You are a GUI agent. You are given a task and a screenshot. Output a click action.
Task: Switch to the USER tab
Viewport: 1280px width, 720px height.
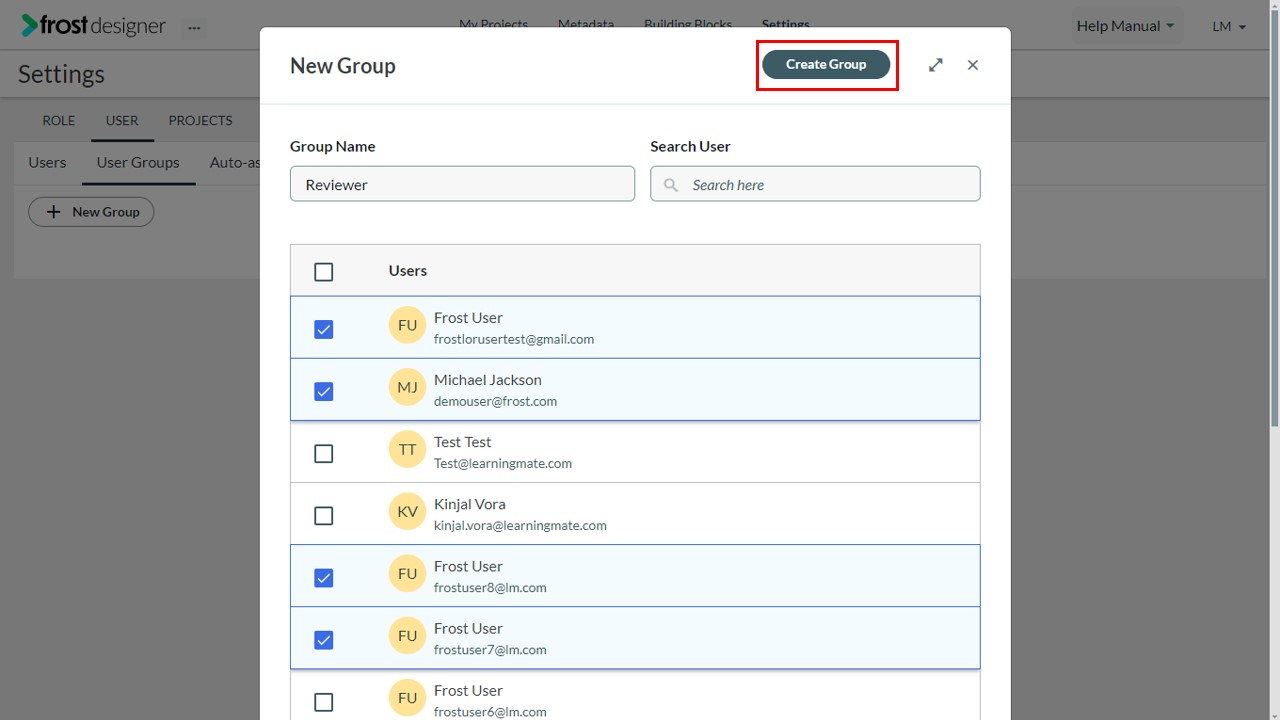(x=122, y=120)
